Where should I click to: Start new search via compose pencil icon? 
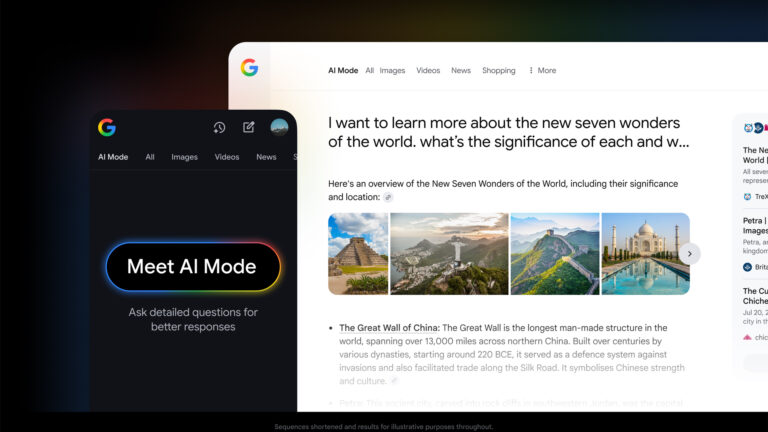[249, 127]
